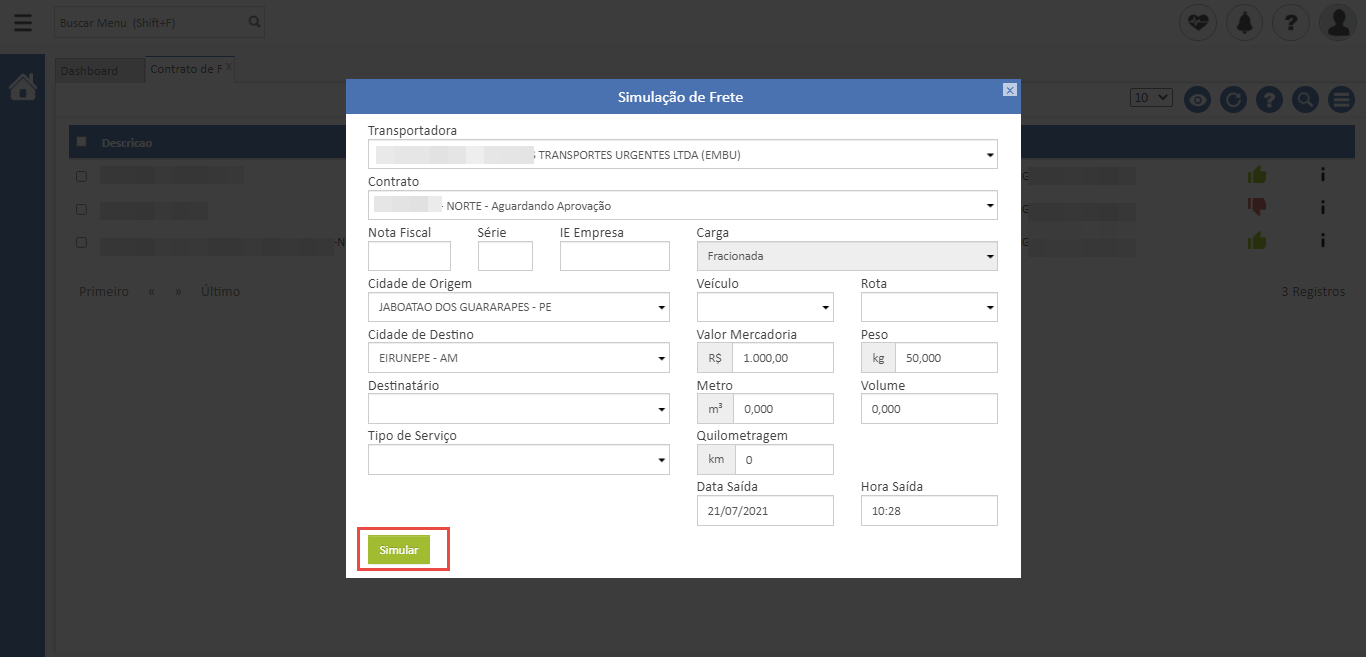Click the Nota Fiscal input field
Viewport: 1366px width, 657px height.
point(409,256)
